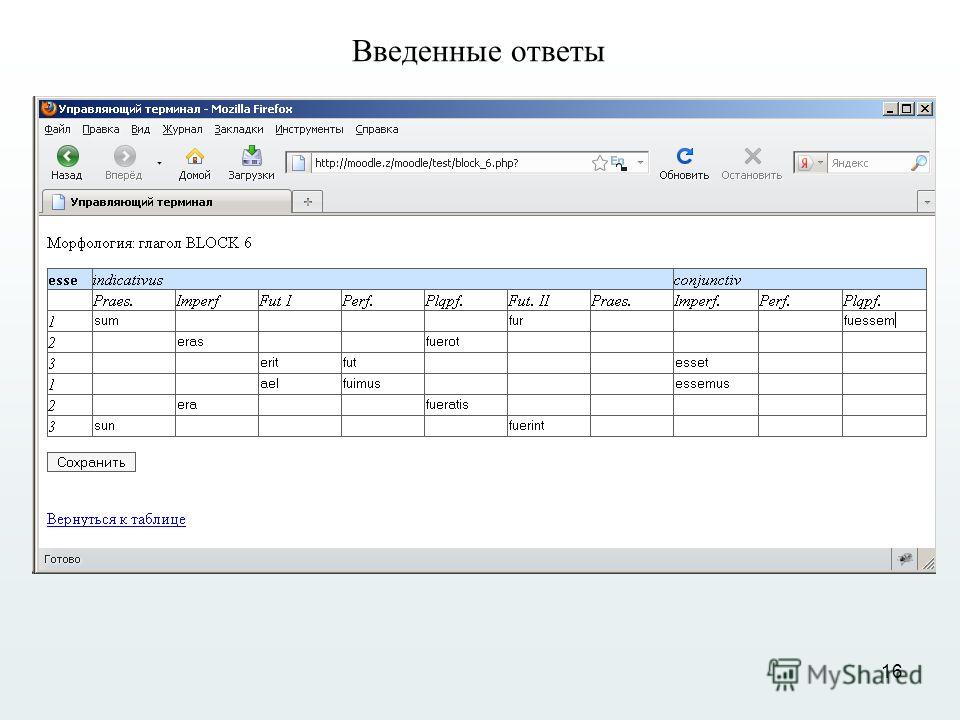Click the input cell containing fuerint
Screen dimensions: 960x720
(549, 426)
